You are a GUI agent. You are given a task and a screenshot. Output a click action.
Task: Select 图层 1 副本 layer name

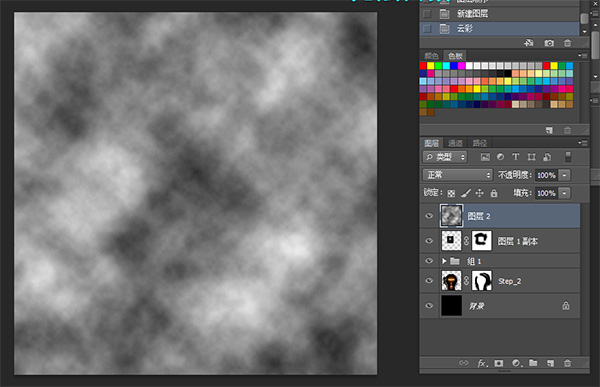coord(517,241)
